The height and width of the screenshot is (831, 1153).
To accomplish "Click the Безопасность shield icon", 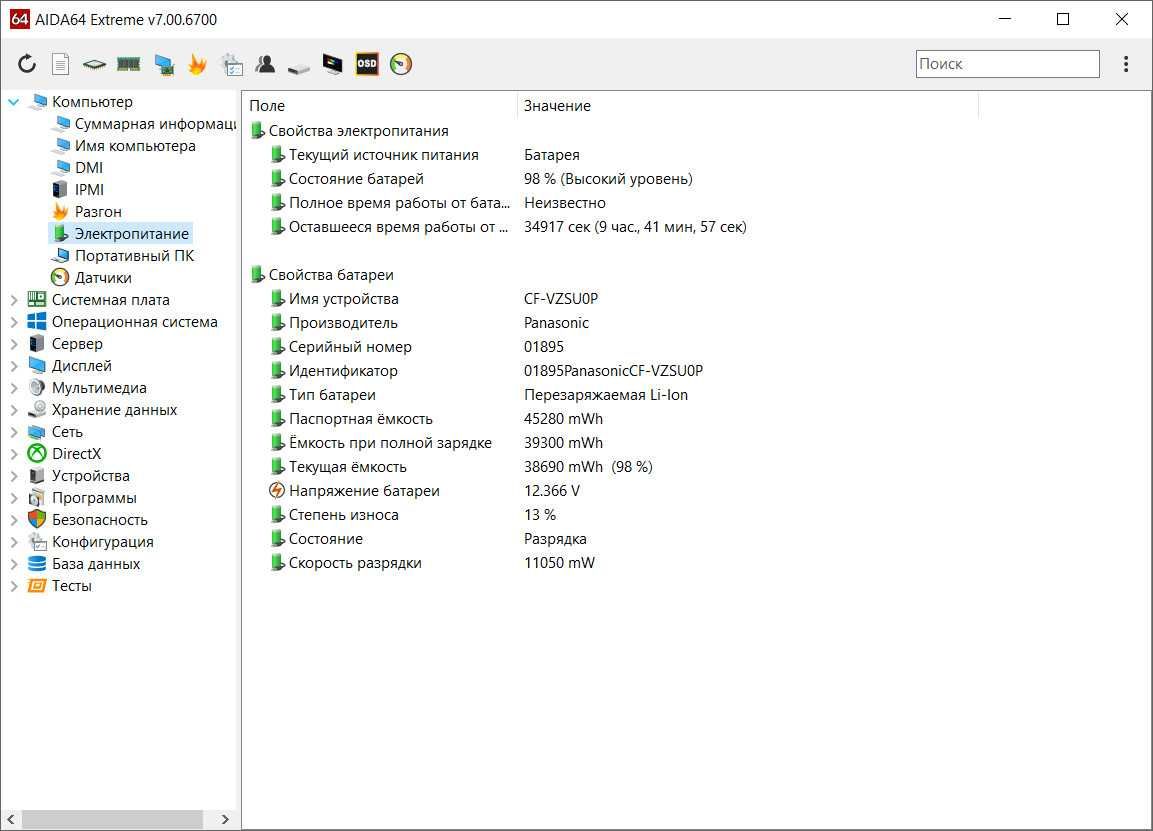I will pos(37,520).
